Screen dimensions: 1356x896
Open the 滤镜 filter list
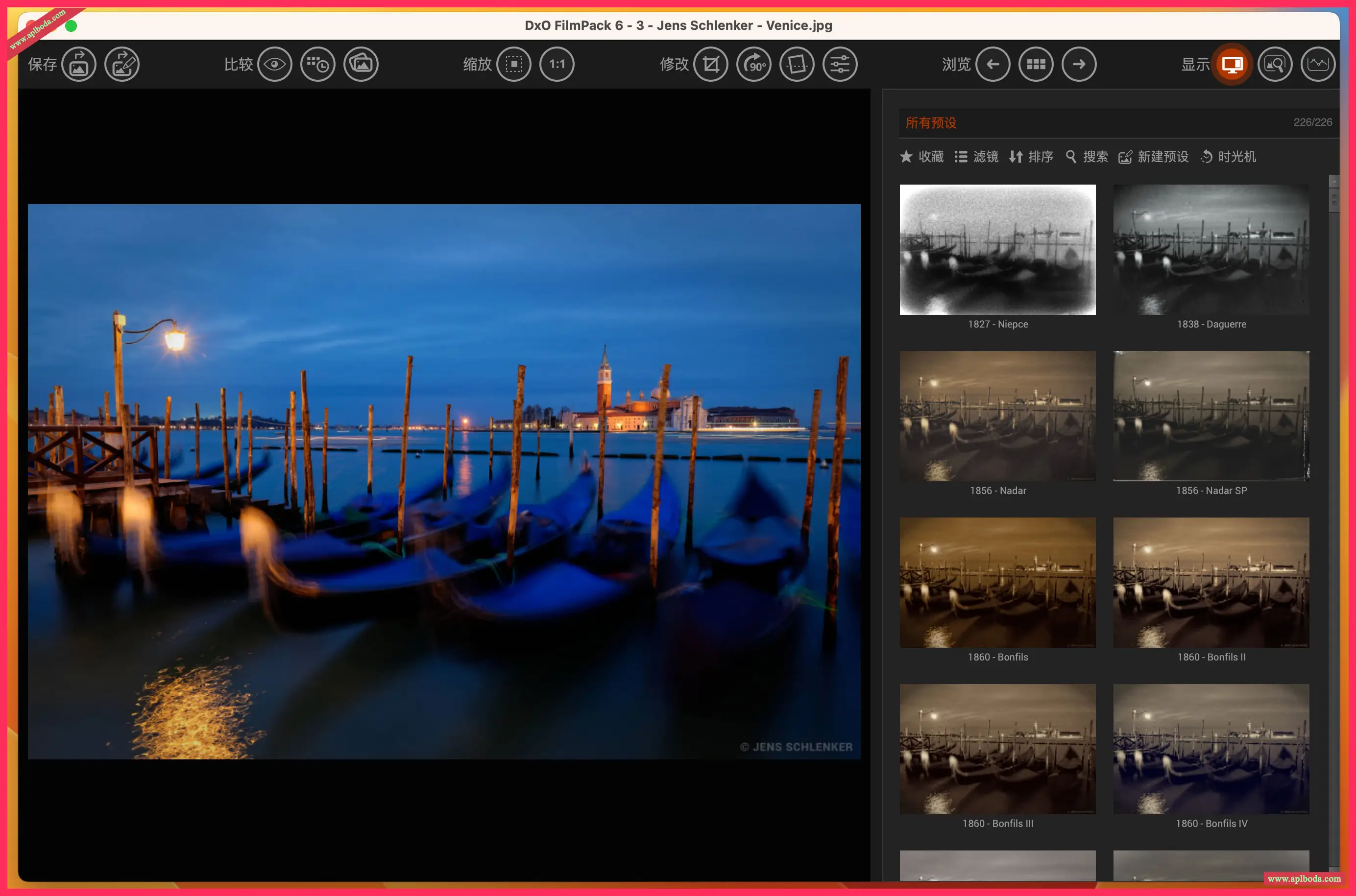(x=976, y=157)
